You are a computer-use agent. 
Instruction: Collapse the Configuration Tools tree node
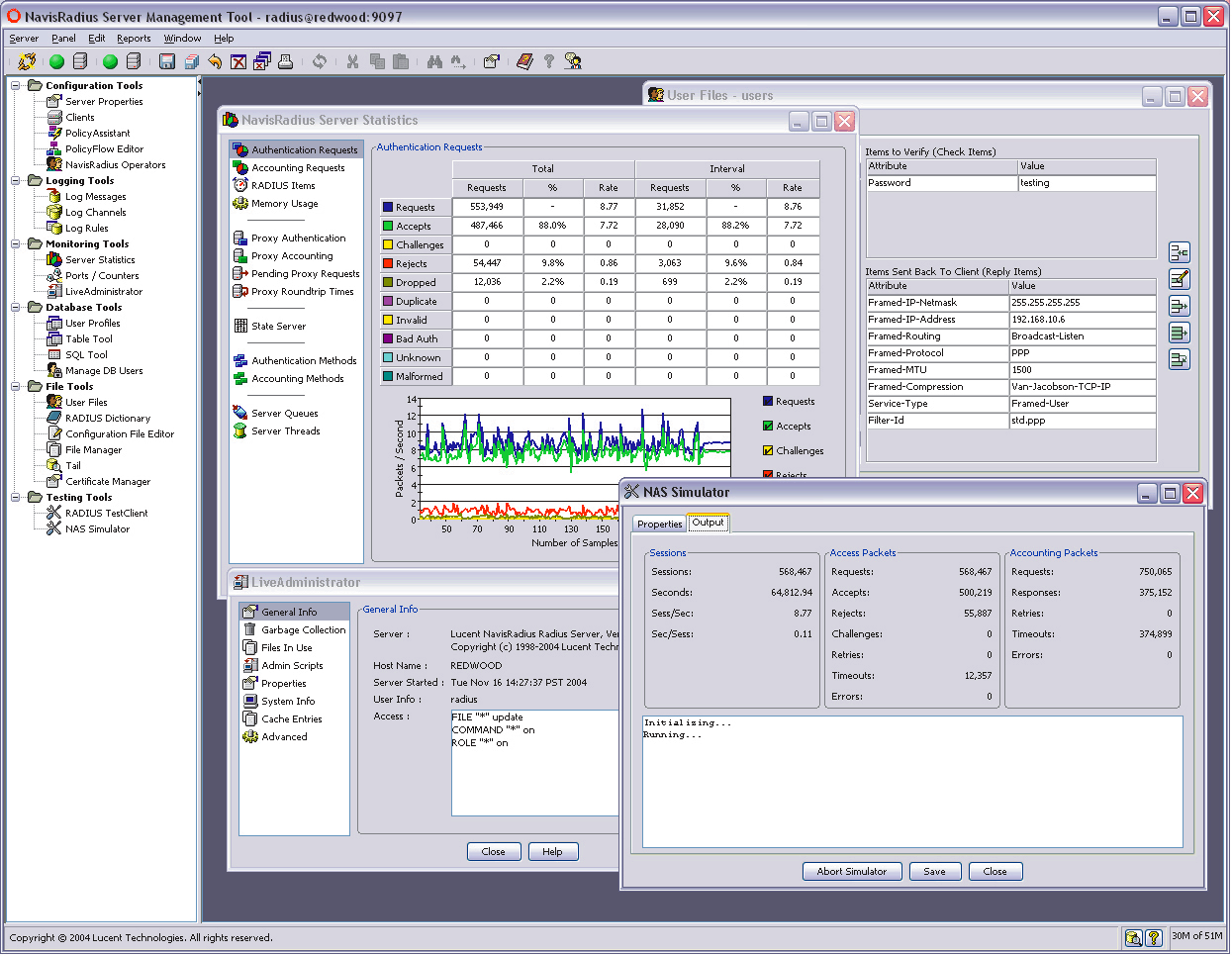click(x=16, y=86)
